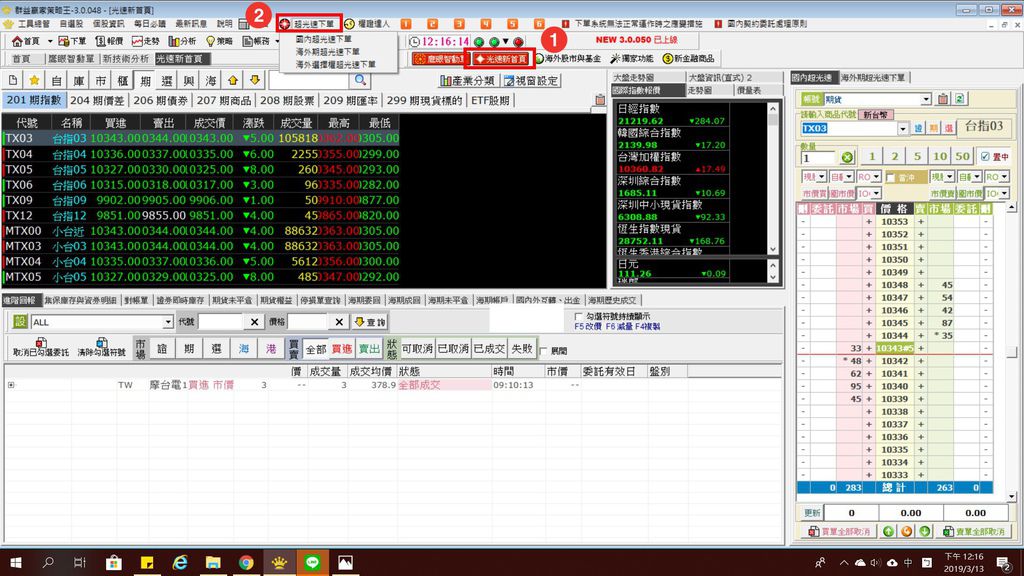Open the 海外期超光速下單 panel tab
Screen dimensions: 1024x576
tap(872, 78)
